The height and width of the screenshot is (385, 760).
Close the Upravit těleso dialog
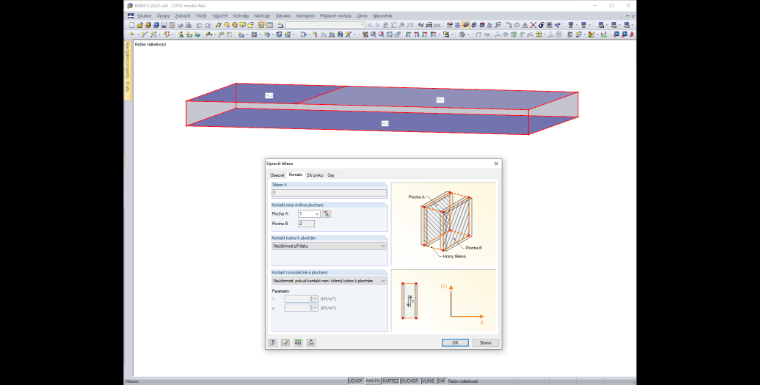496,163
